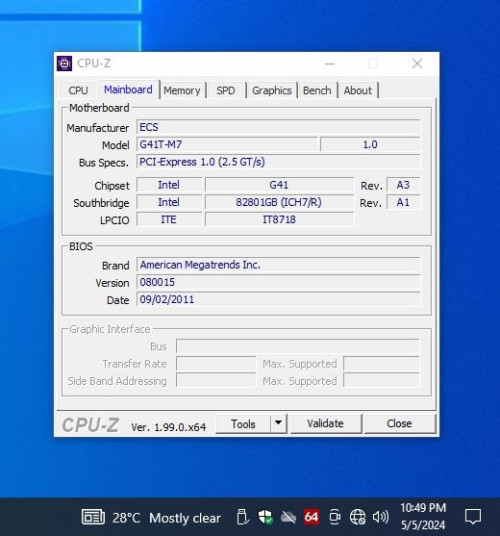The height and width of the screenshot is (536, 500).
Task: Click the Bus Specs PCI-Express 1.0 field
Action: coord(278,162)
